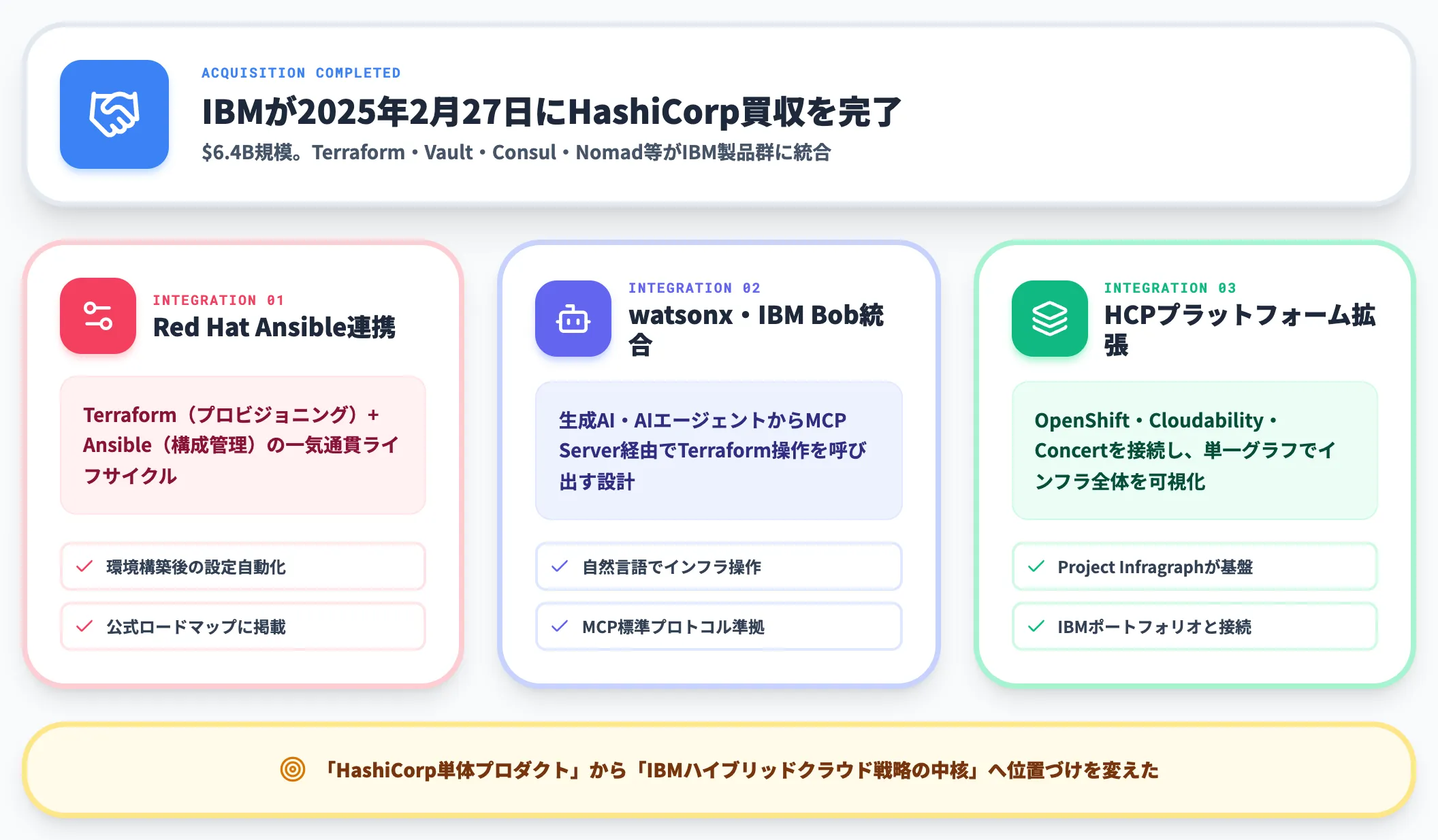Click the green layers icon for Integration 03
Image resolution: width=1438 pixels, height=840 pixels.
1050,319
